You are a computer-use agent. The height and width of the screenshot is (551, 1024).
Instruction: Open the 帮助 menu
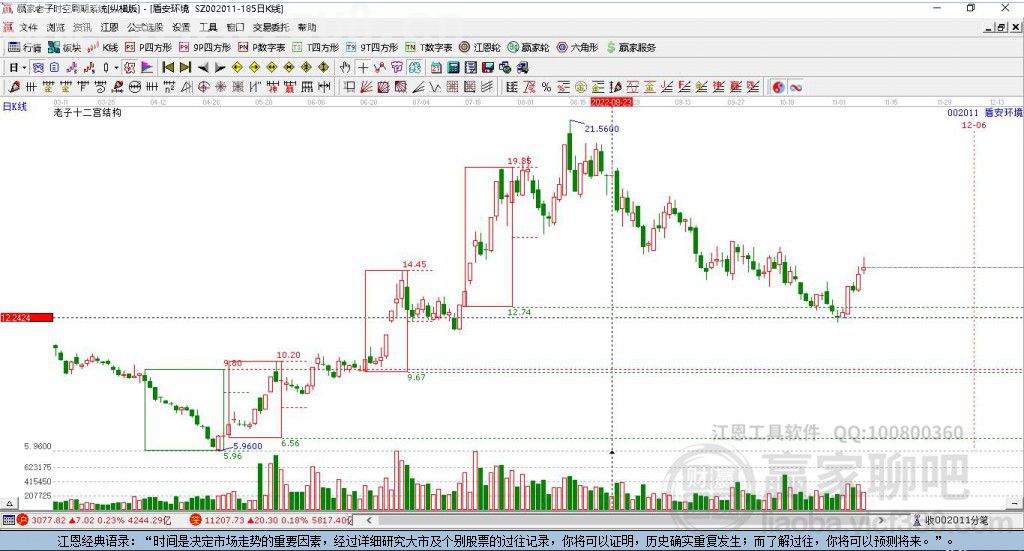307,27
